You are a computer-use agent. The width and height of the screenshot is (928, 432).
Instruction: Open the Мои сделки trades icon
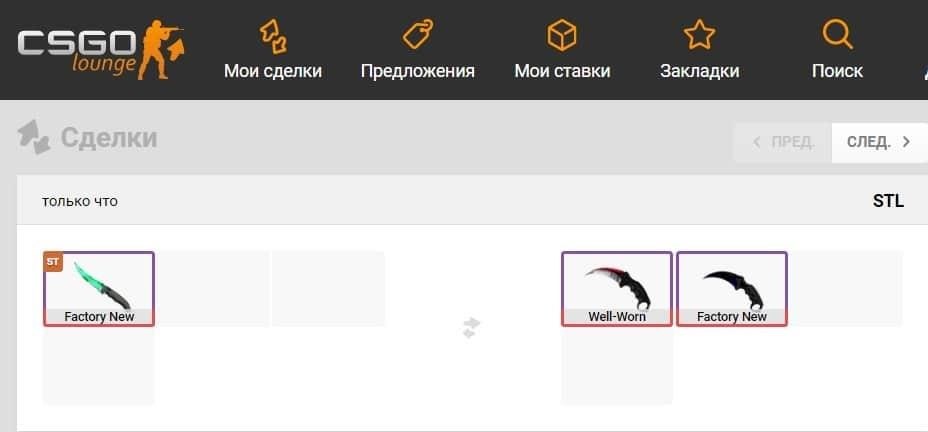tap(273, 37)
